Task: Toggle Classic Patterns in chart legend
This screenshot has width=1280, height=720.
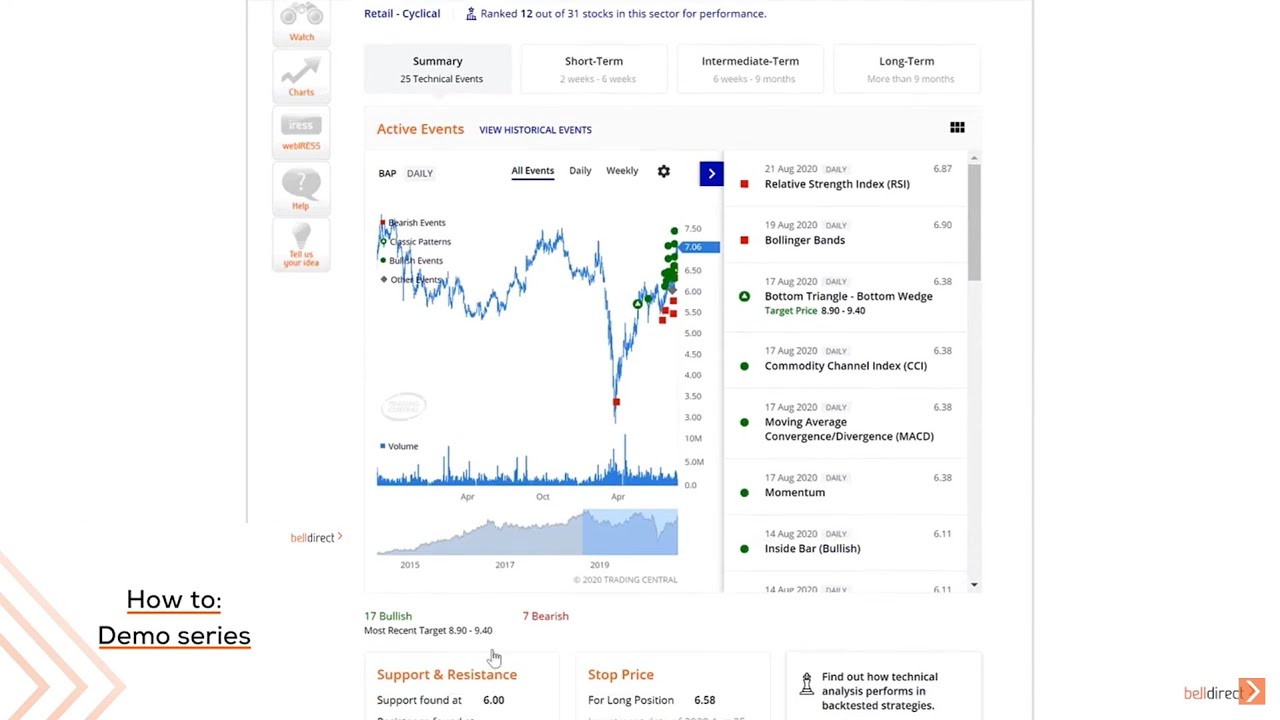Action: coord(419,242)
